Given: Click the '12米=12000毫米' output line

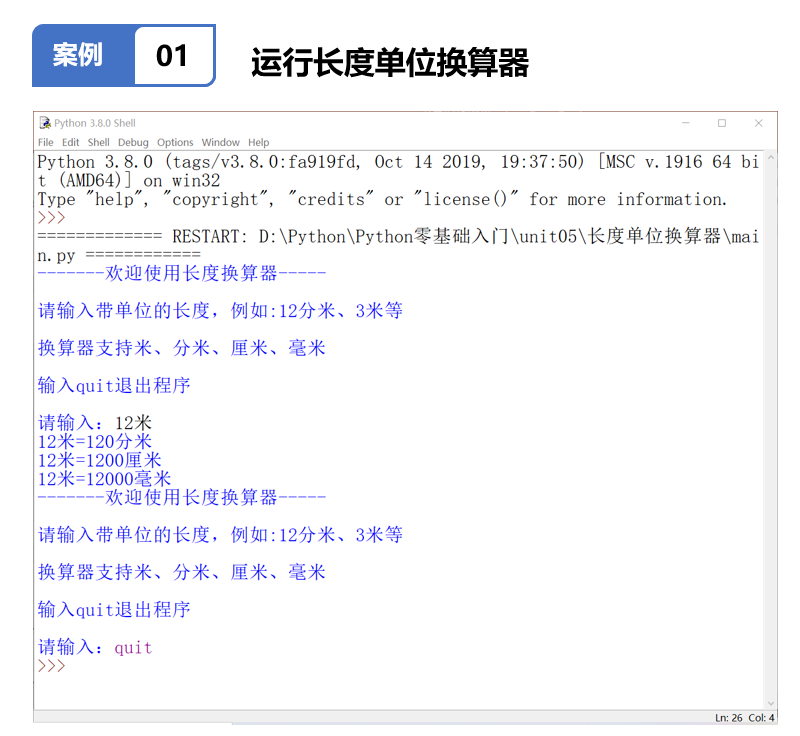Looking at the screenshot, I should click(105, 479).
